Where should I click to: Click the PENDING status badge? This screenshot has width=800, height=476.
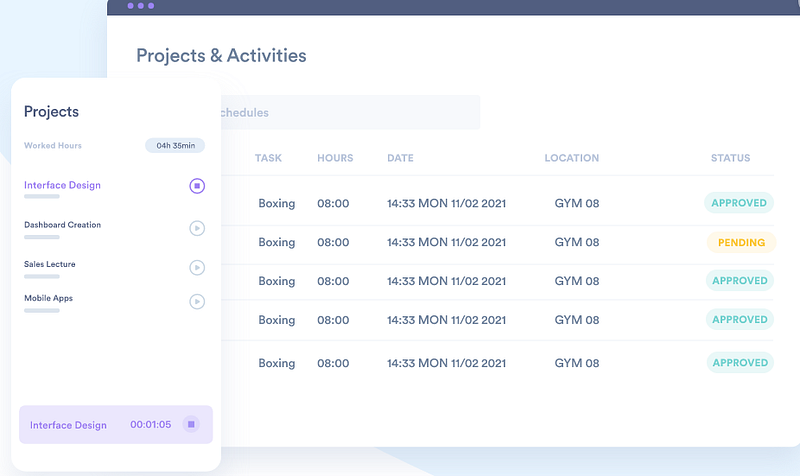click(741, 242)
